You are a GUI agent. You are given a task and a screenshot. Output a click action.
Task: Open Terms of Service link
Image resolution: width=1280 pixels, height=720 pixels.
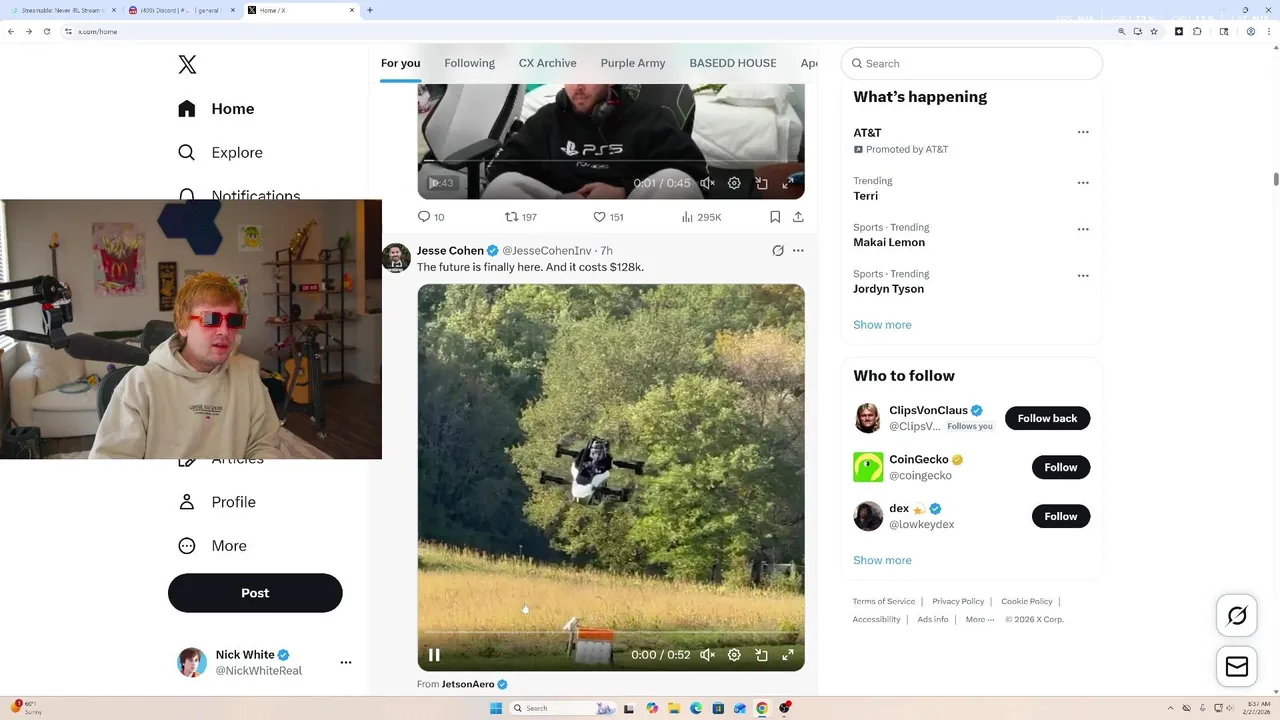click(884, 601)
